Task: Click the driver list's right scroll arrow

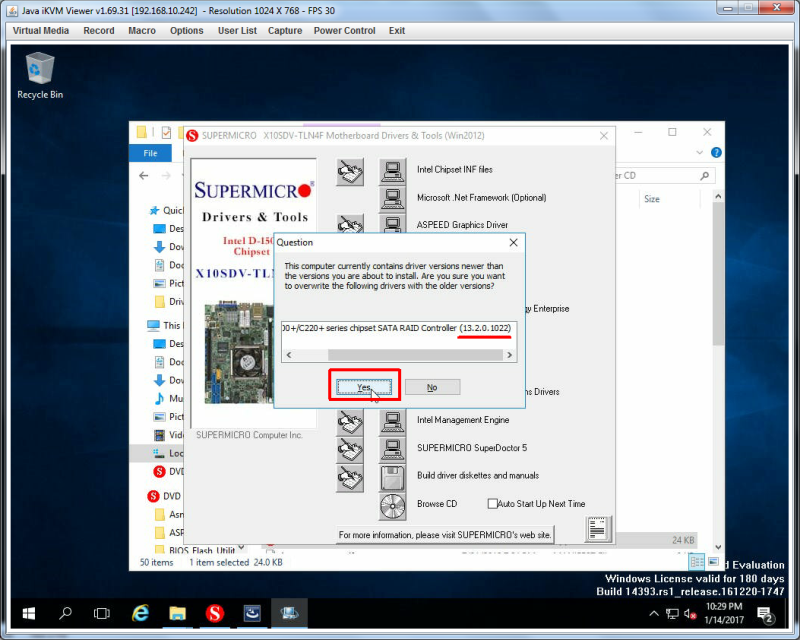Action: [509, 355]
